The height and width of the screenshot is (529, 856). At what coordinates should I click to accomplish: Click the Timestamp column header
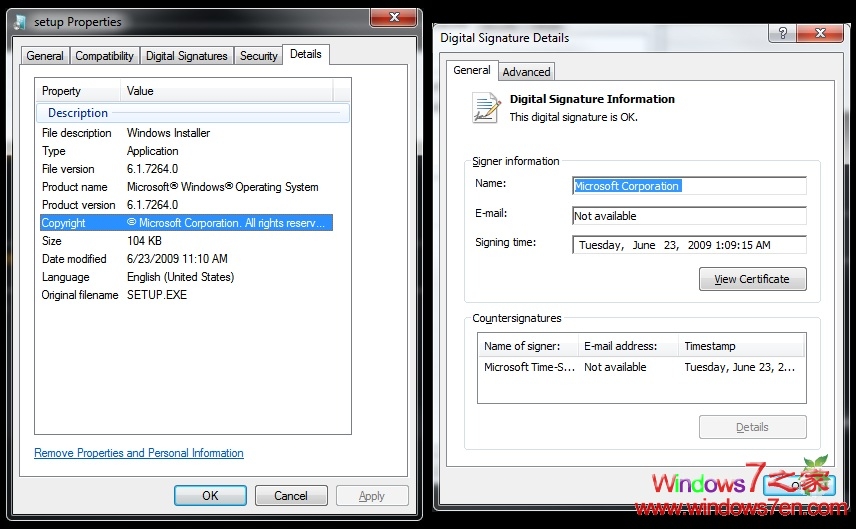click(741, 346)
